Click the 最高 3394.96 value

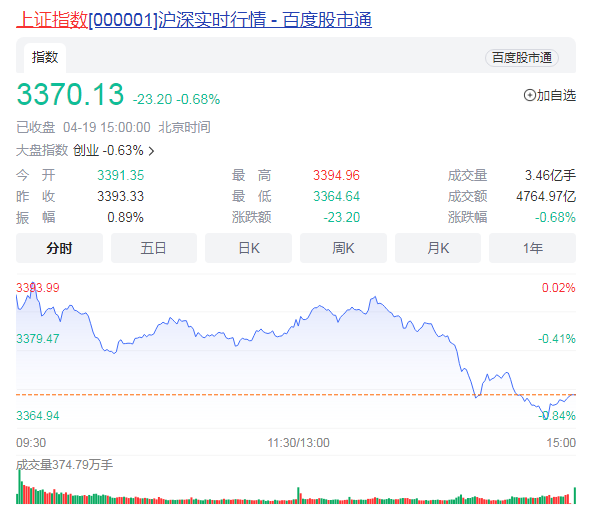[336, 175]
